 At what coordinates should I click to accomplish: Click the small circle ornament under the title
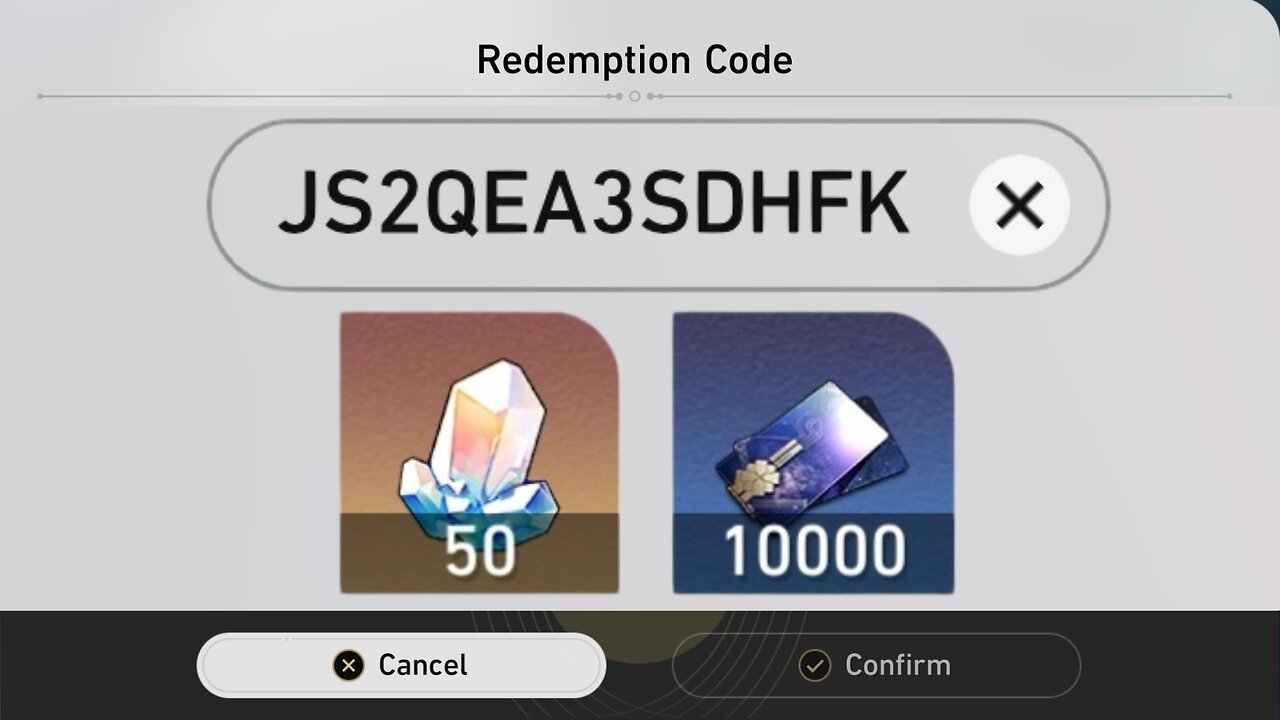634,96
